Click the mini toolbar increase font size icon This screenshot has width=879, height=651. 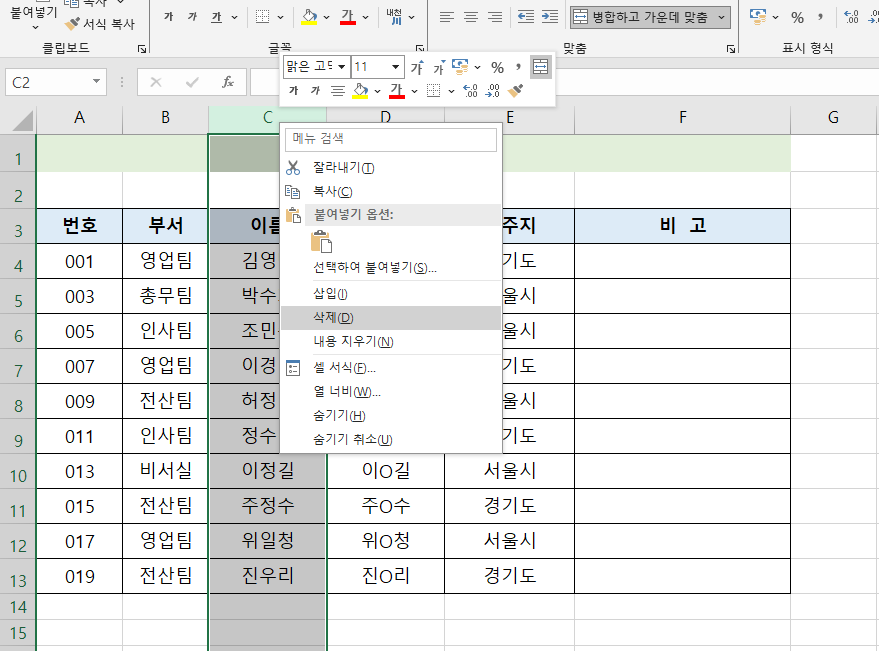point(417,67)
